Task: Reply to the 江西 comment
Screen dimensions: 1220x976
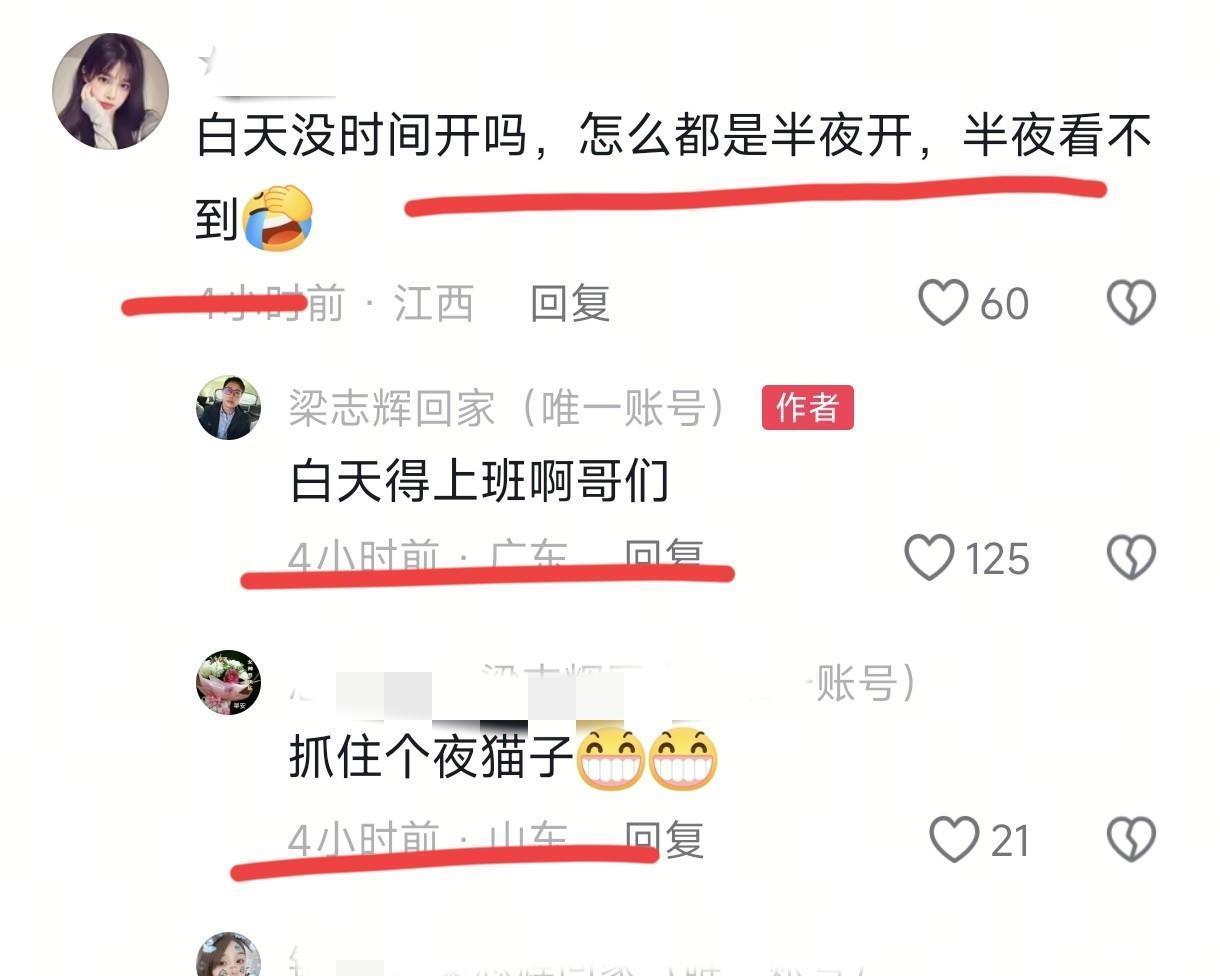Action: click(570, 302)
